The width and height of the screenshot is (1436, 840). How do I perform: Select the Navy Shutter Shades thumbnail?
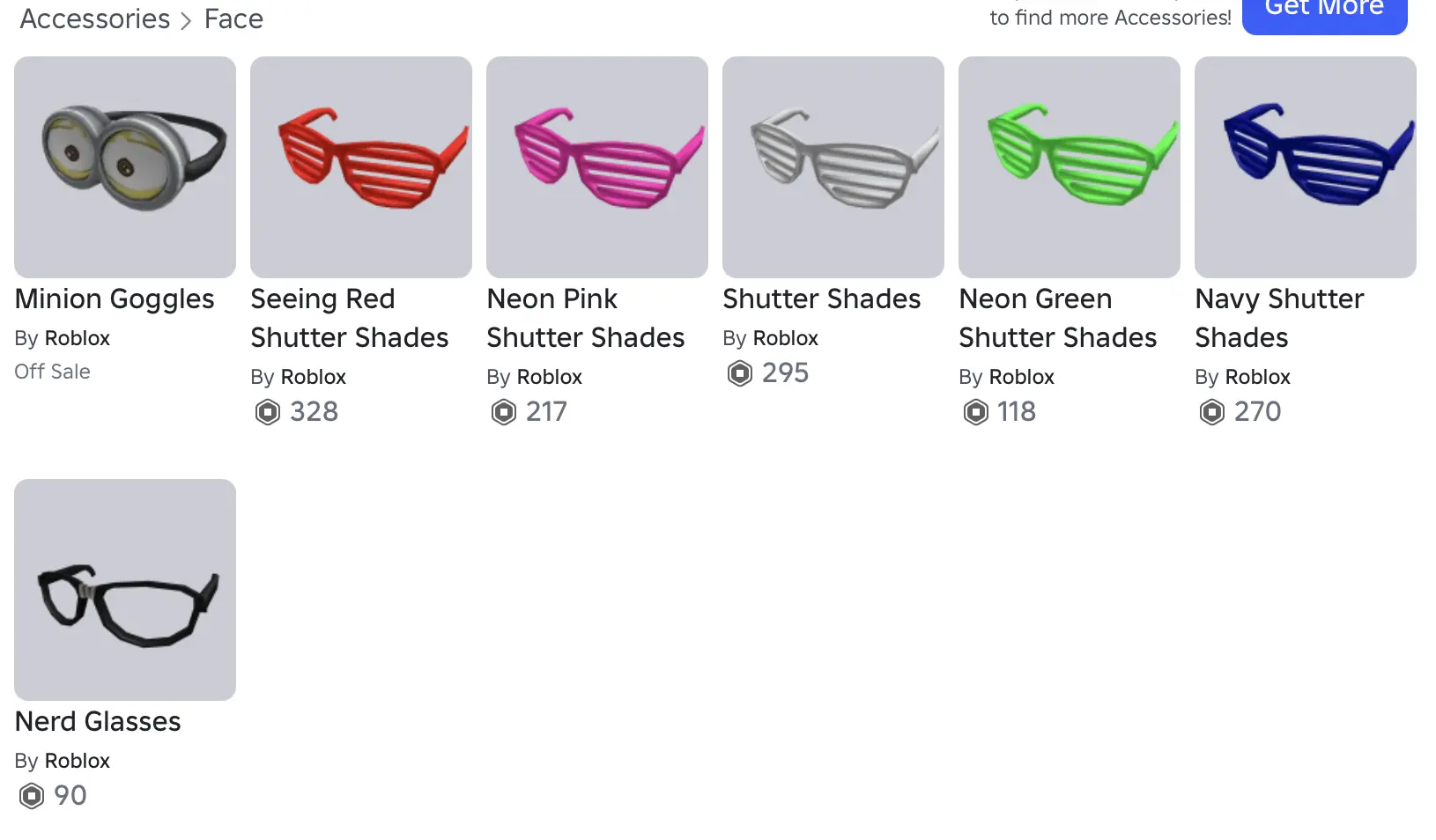pos(1306,167)
